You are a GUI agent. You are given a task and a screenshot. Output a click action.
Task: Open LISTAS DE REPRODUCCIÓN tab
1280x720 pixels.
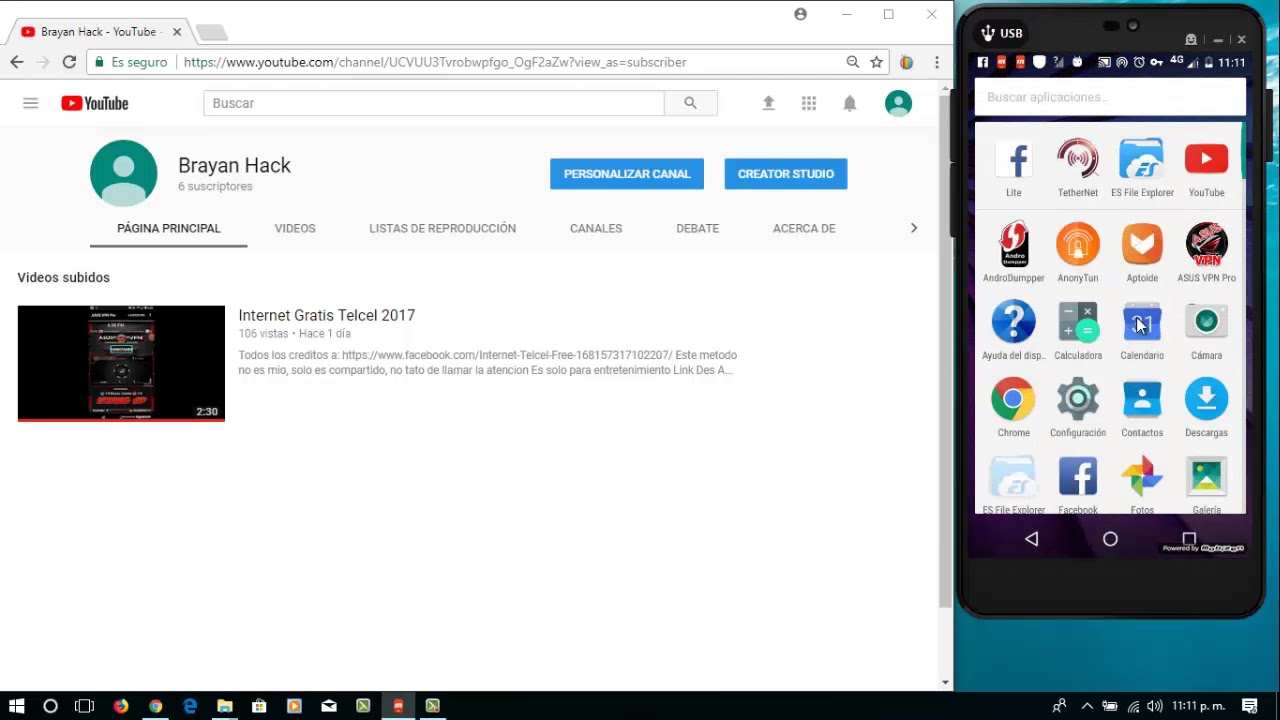pos(442,228)
